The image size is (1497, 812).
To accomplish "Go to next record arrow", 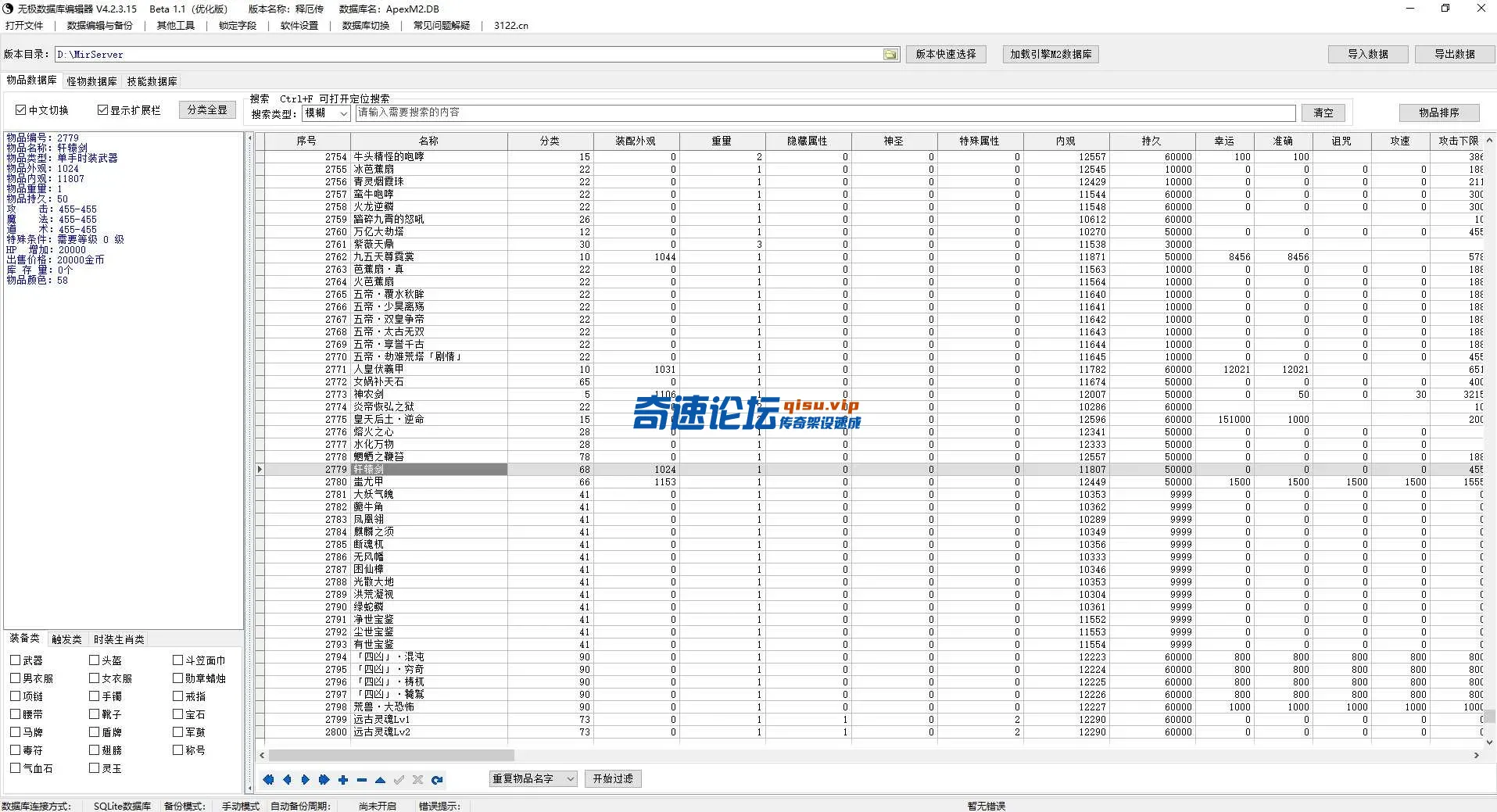I will click(306, 779).
